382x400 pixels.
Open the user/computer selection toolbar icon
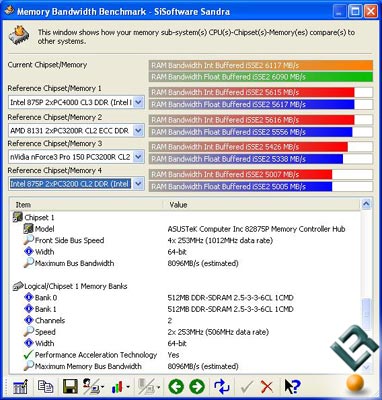click(94, 387)
